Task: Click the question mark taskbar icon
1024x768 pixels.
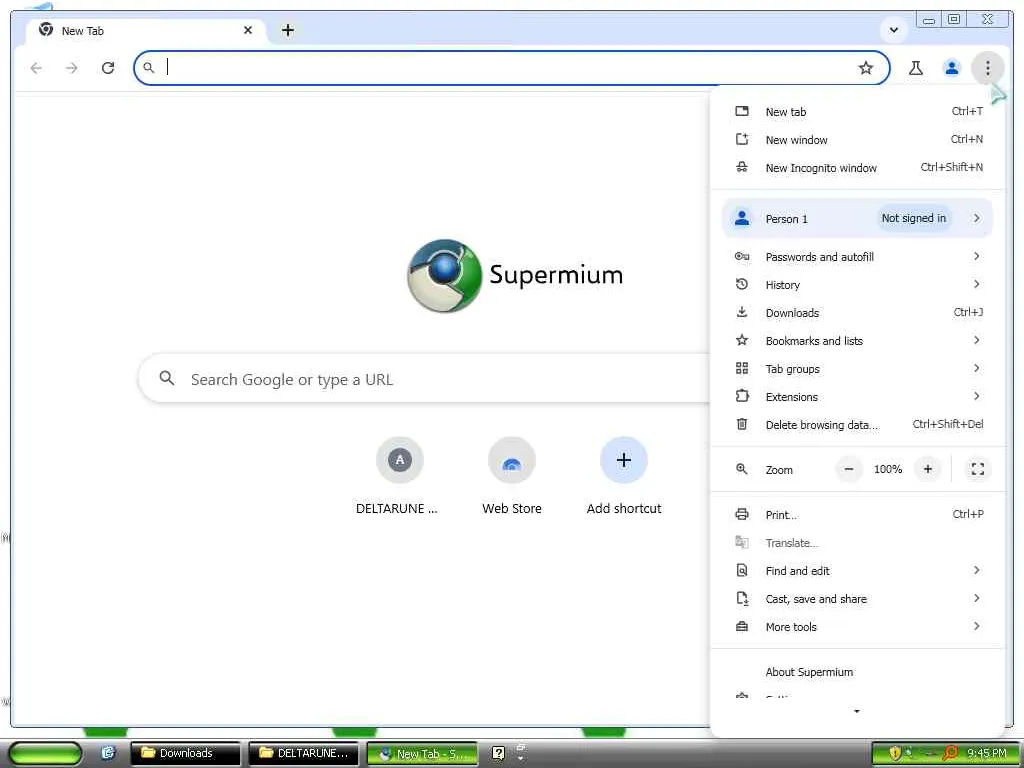Action: [498, 754]
